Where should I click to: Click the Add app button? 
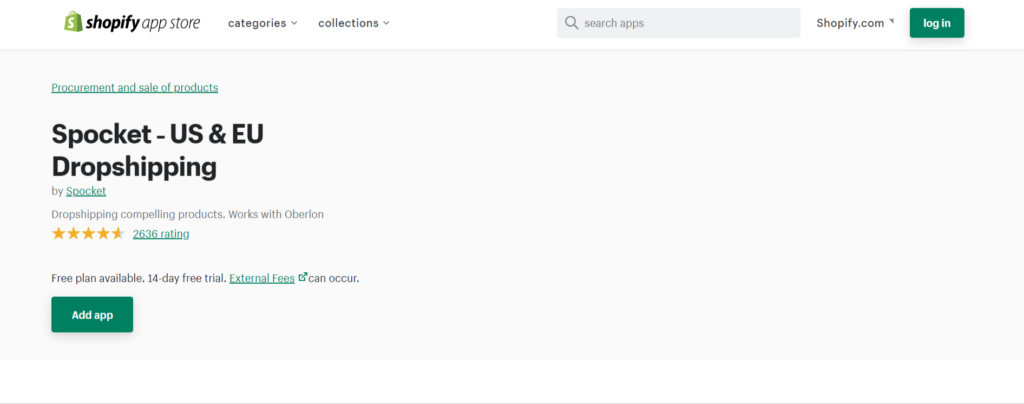92,315
